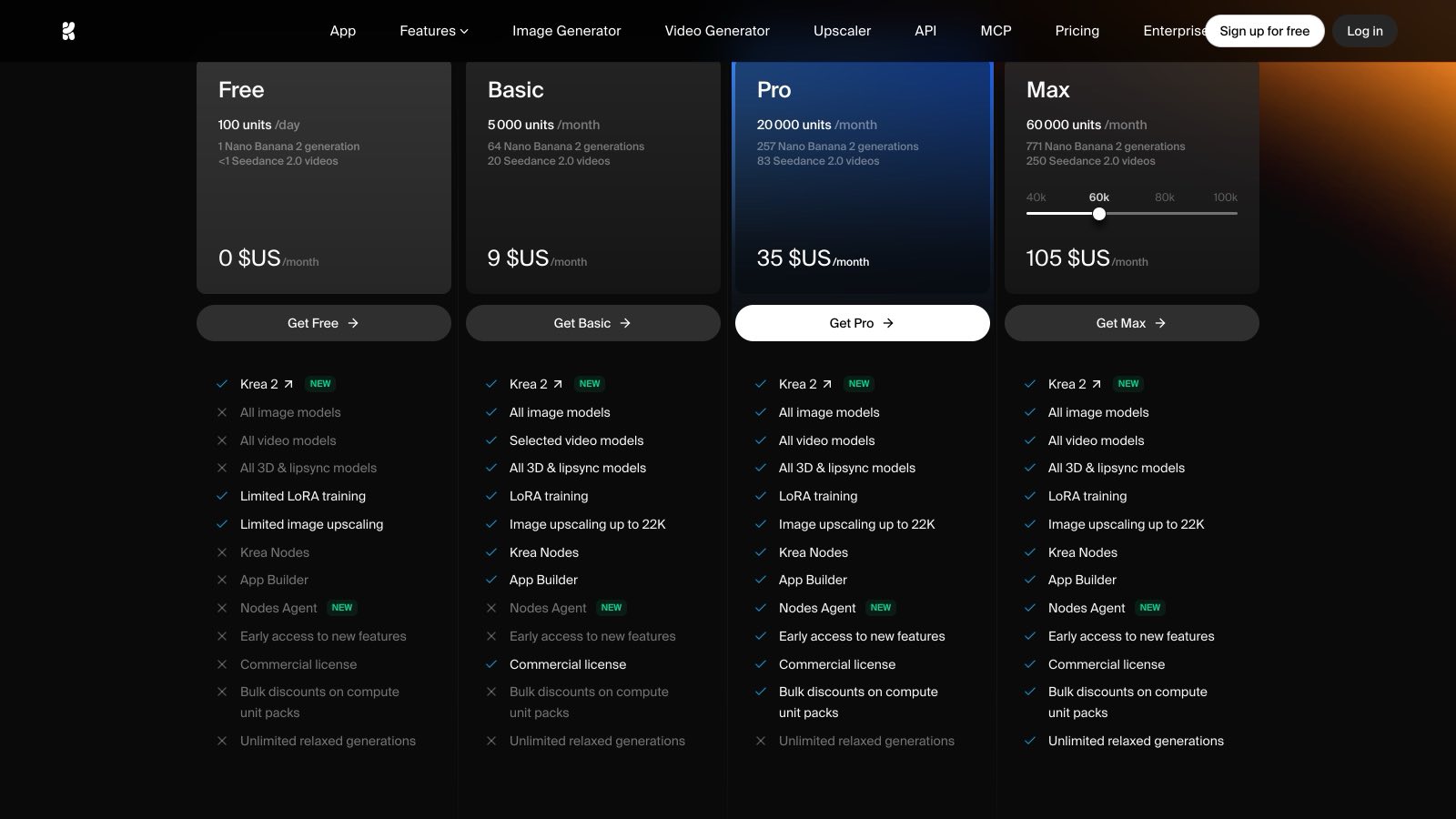The height and width of the screenshot is (819, 1456).
Task: Click the Max plan units slider handle
Action: pos(1099,214)
